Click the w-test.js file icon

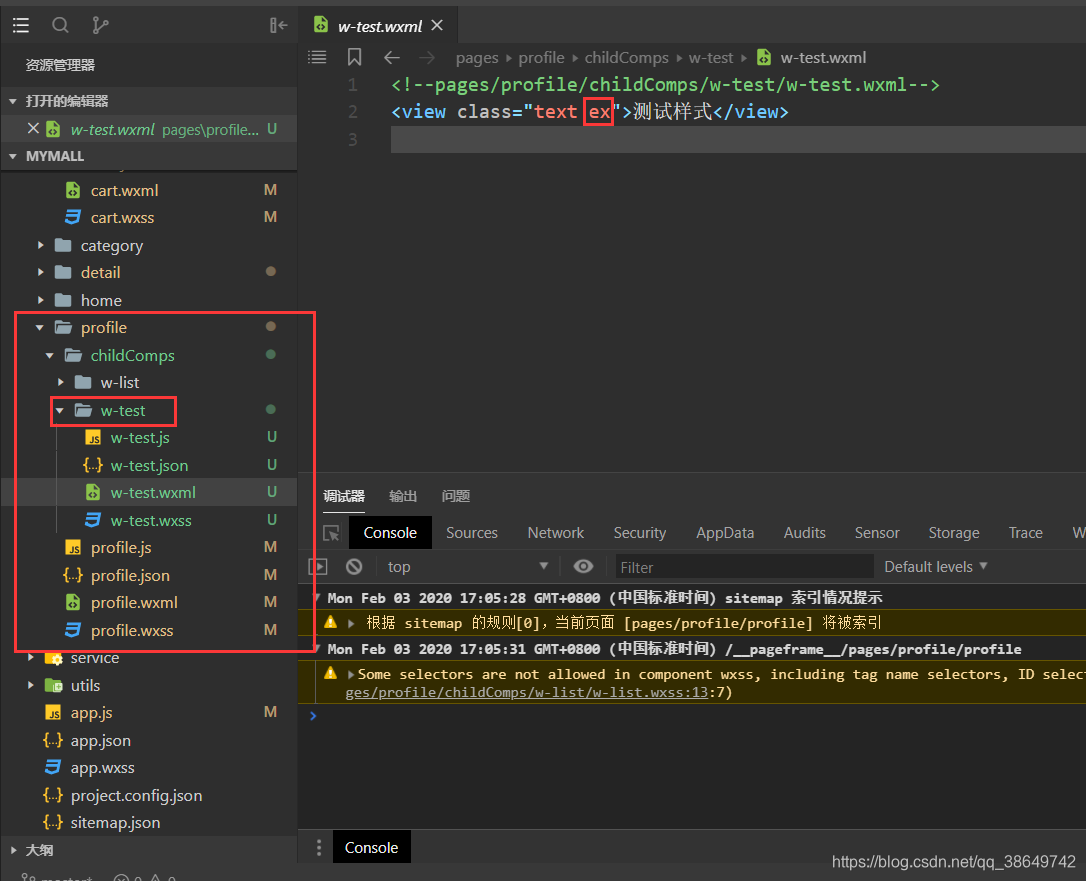click(93, 438)
